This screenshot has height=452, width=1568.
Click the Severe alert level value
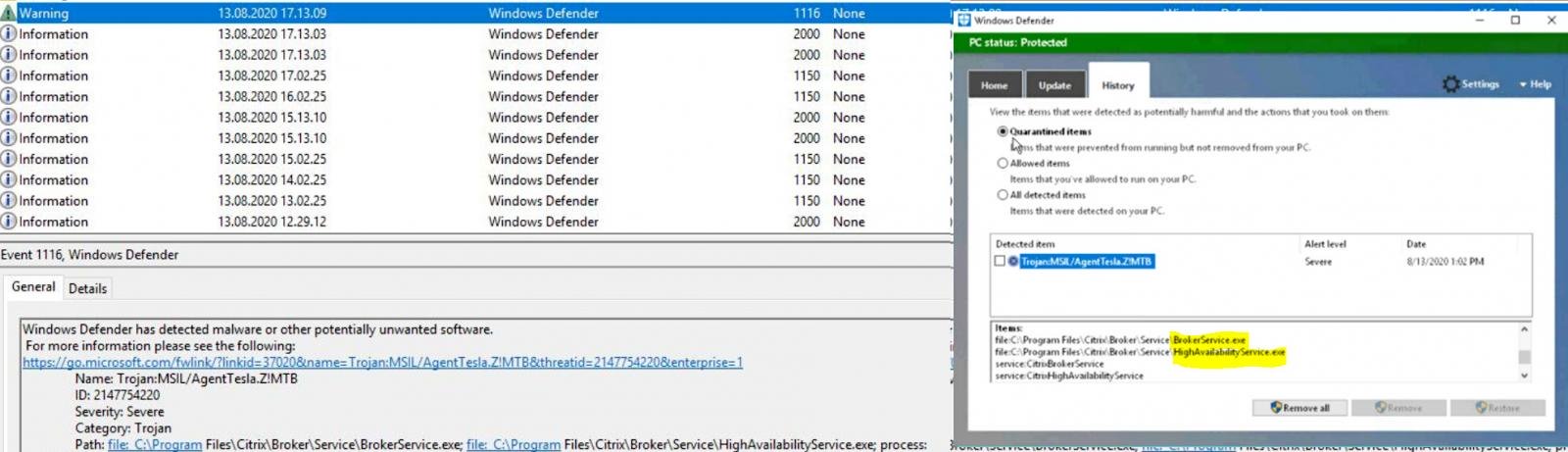(x=1318, y=262)
